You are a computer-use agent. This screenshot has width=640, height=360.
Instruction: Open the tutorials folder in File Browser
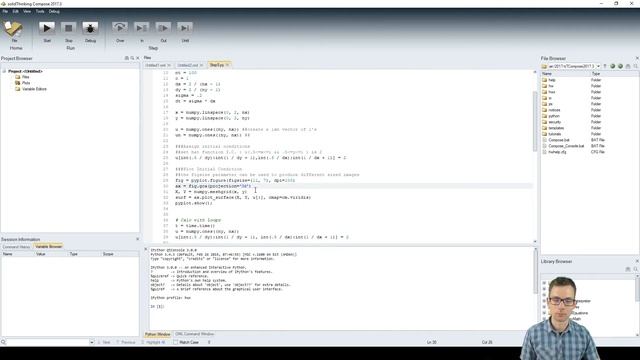(x=555, y=134)
